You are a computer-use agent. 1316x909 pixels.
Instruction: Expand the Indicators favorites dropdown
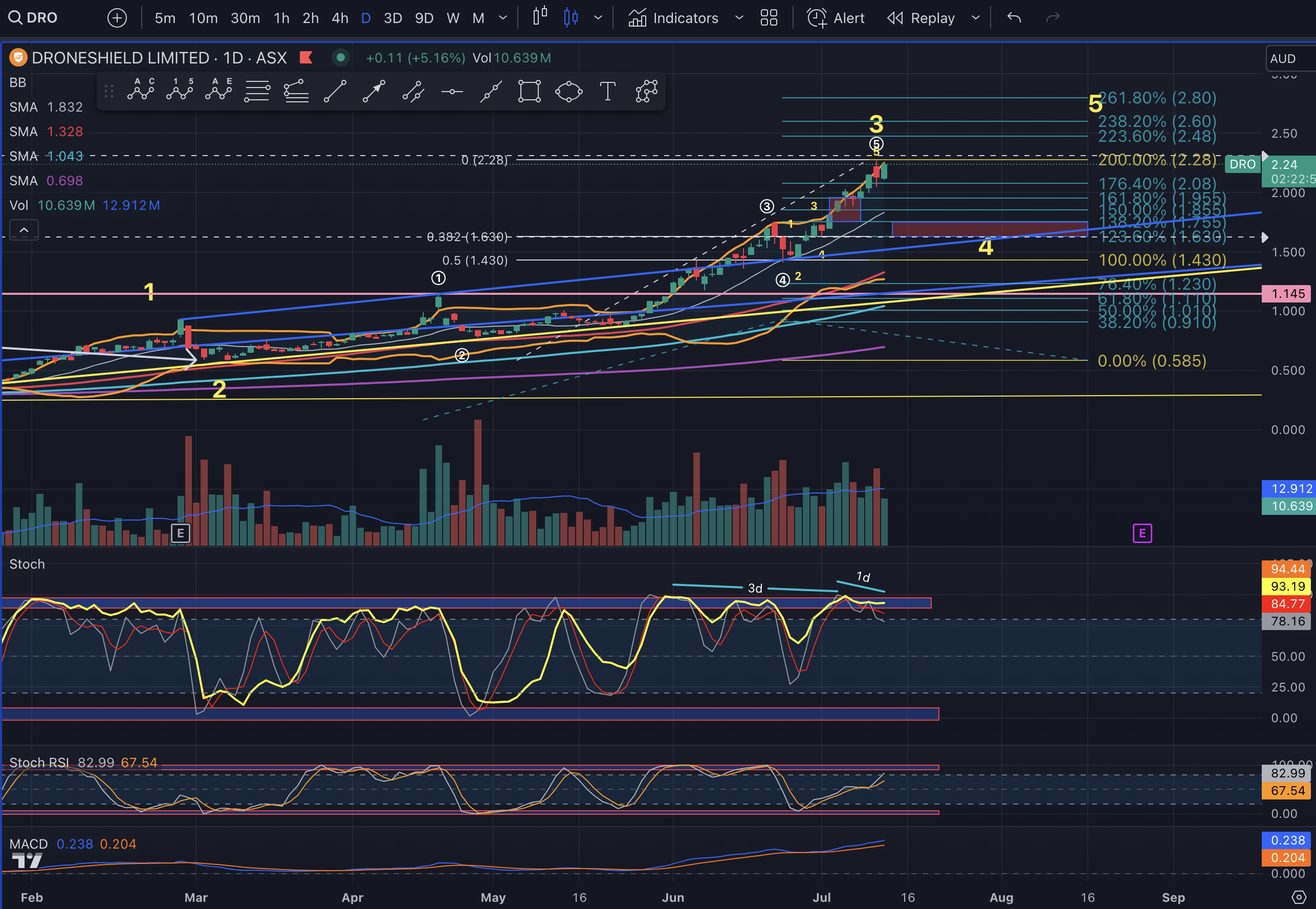[739, 17]
